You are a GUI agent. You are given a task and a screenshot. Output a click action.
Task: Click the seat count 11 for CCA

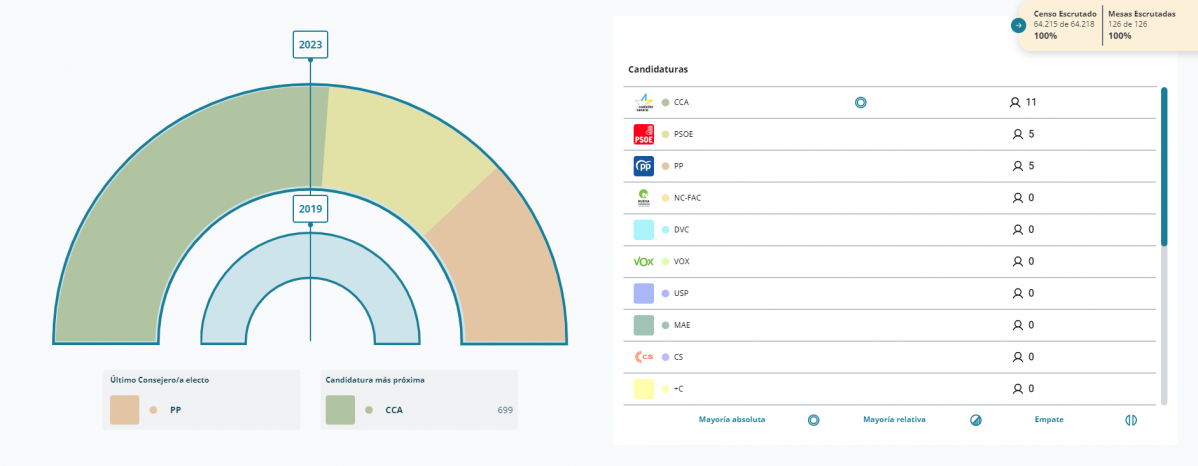tap(1031, 102)
